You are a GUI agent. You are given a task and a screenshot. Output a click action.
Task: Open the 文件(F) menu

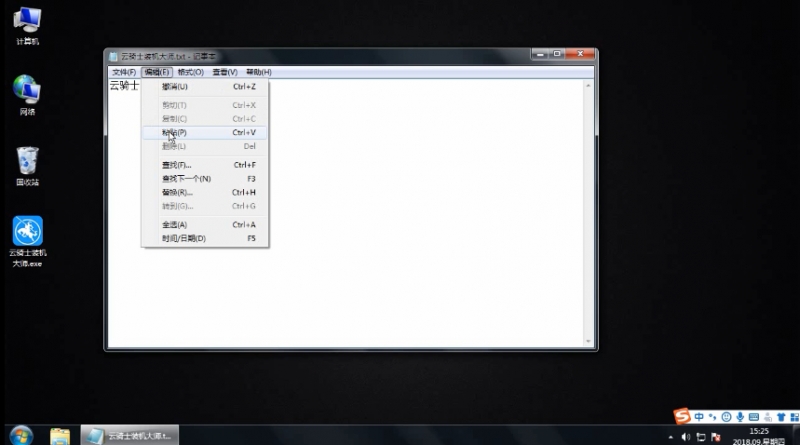pos(124,72)
